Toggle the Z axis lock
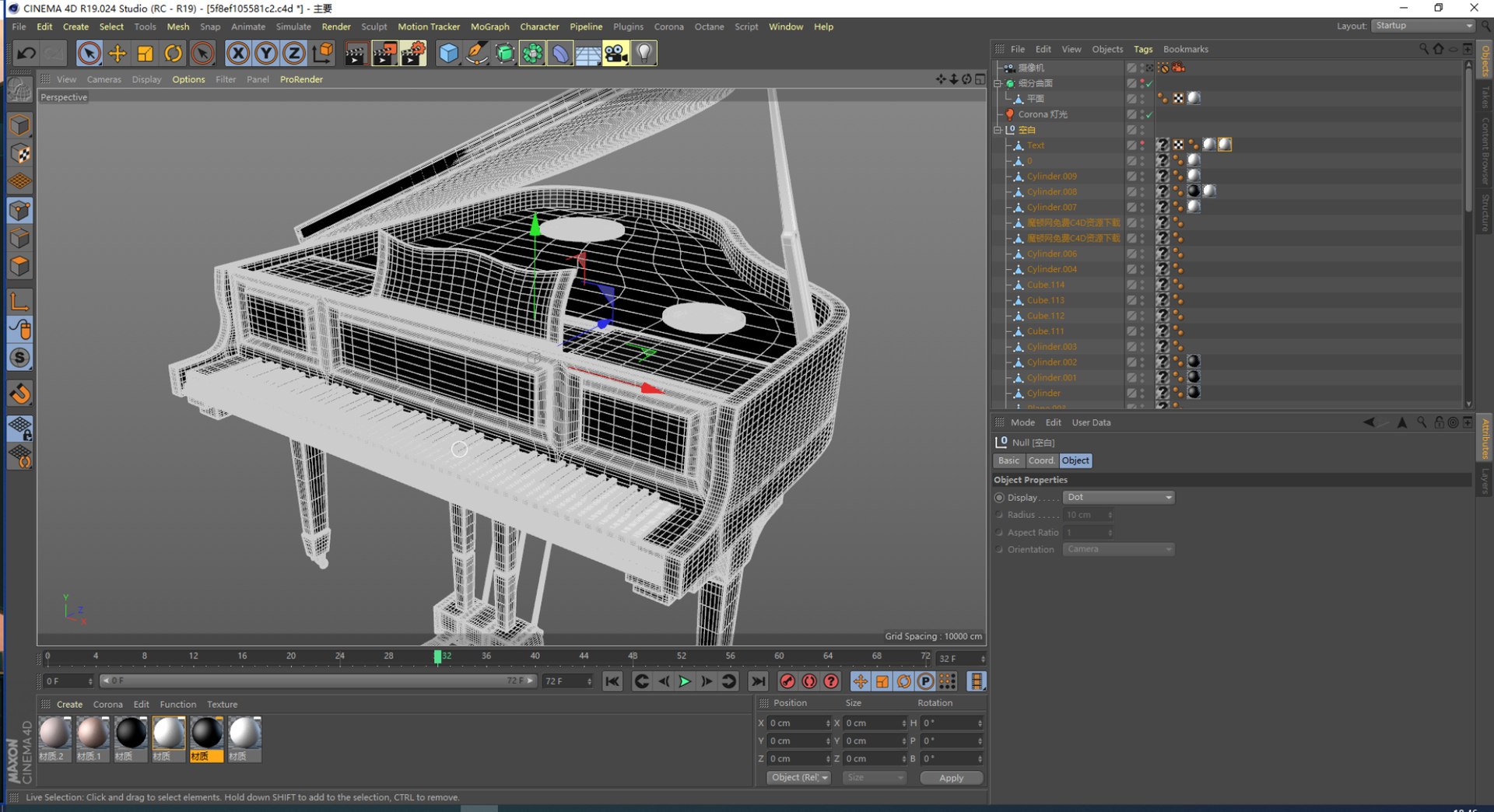Viewport: 1494px width, 812px height. click(x=293, y=53)
